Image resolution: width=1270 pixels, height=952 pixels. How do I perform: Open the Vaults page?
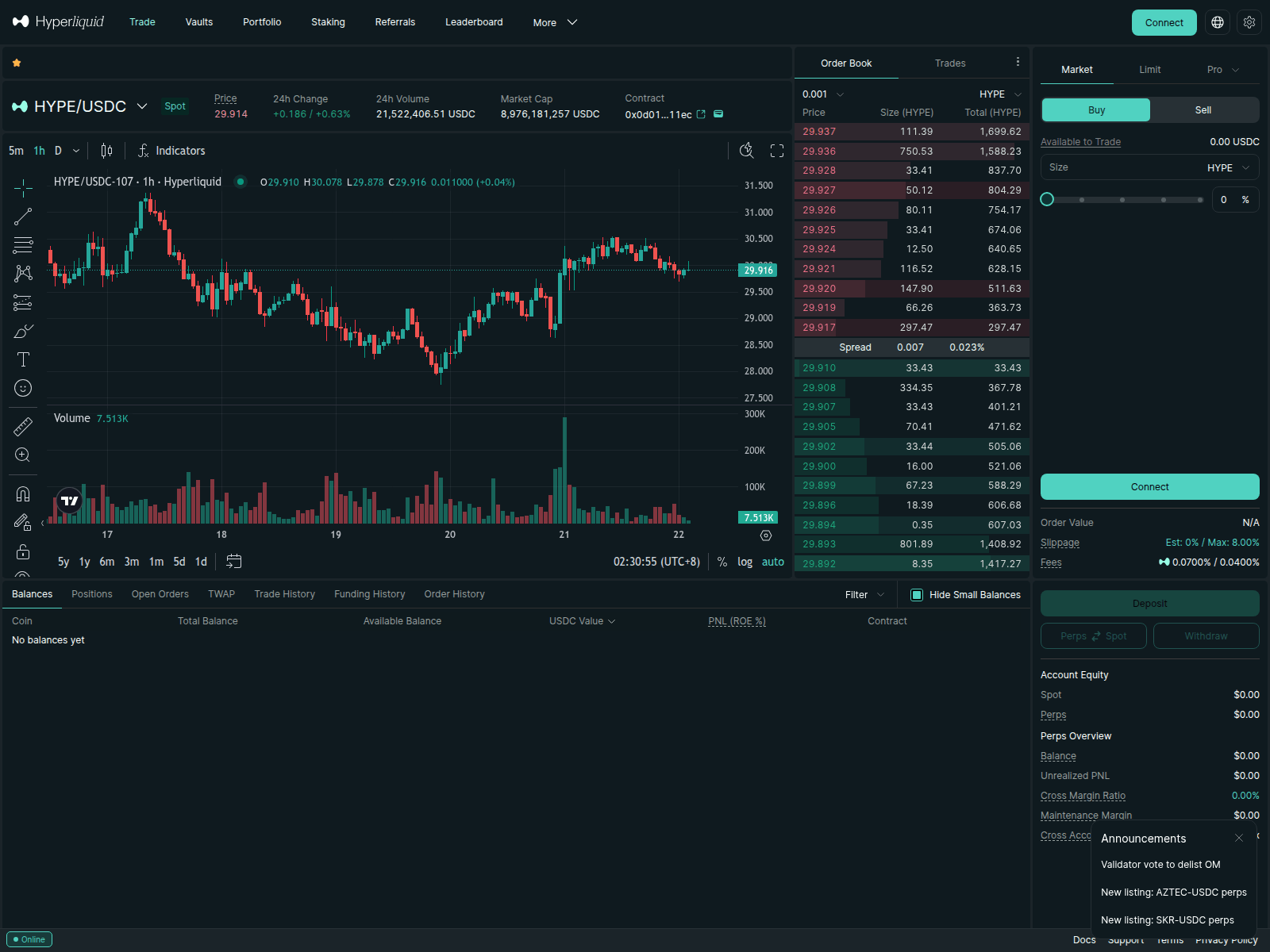click(x=199, y=22)
